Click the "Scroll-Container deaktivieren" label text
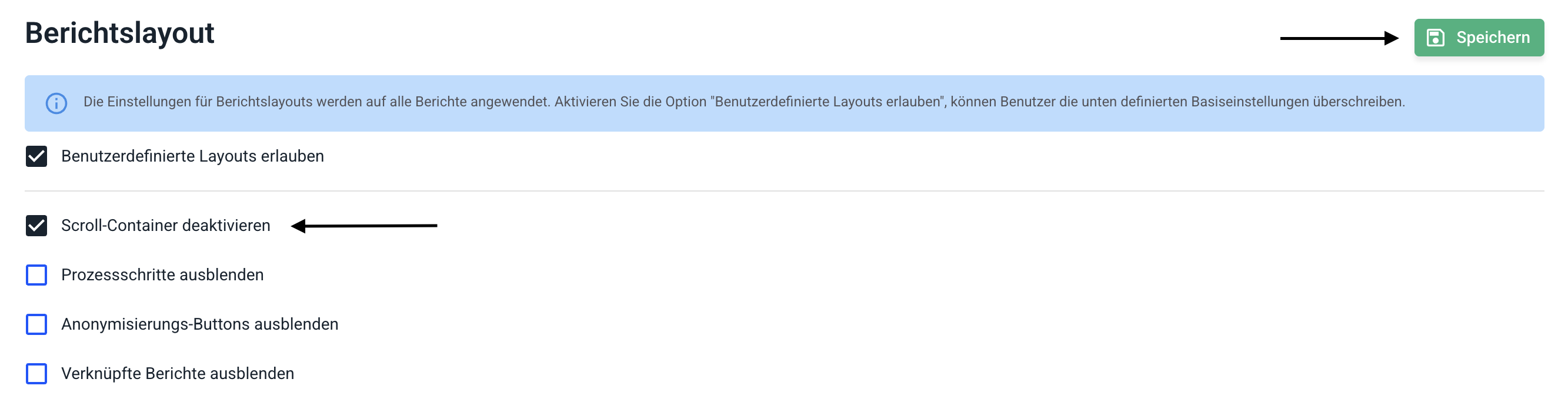 point(166,226)
